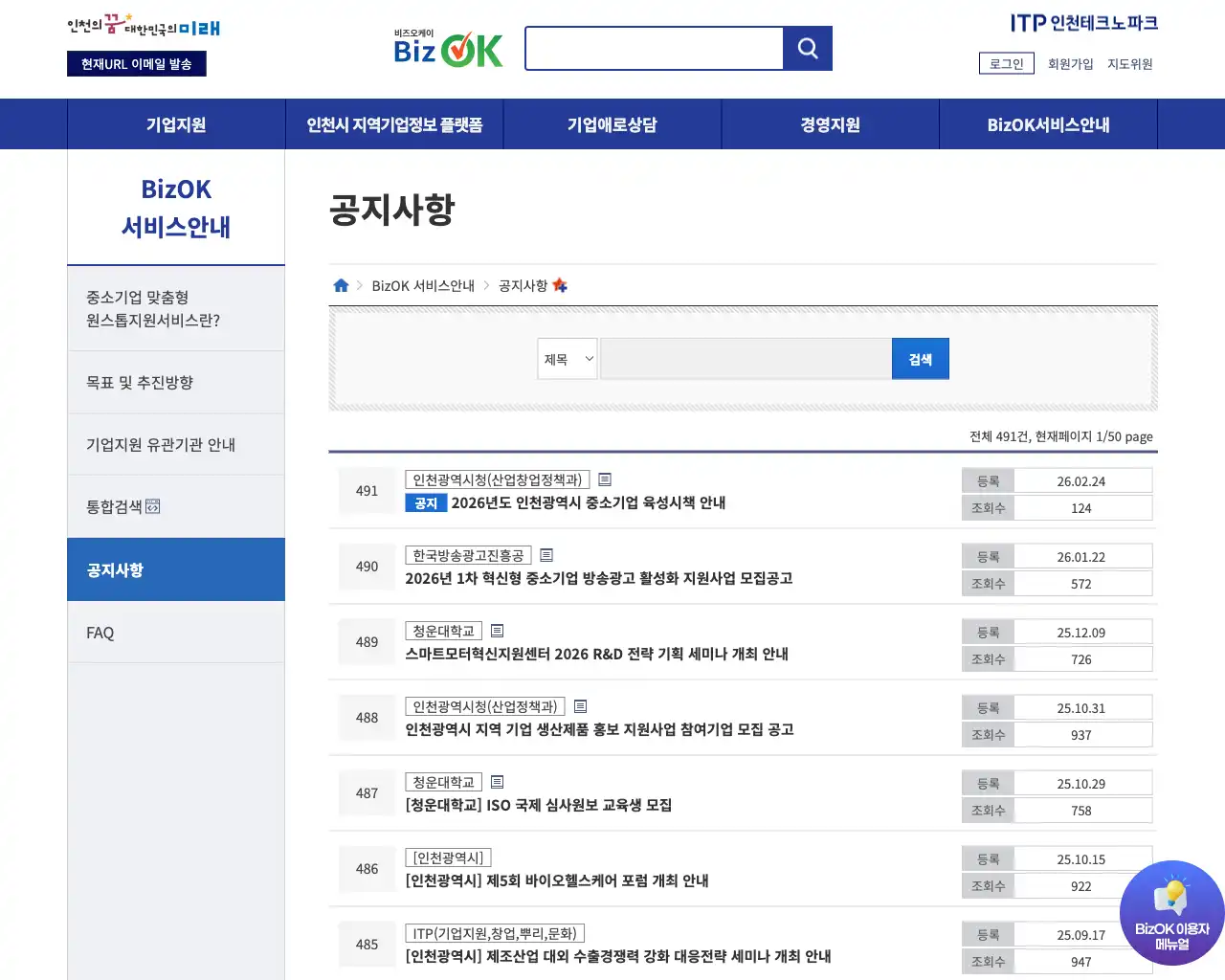This screenshot has width=1225, height=980.
Task: Click the search icon beside 통합검색
Action: pos(153,506)
